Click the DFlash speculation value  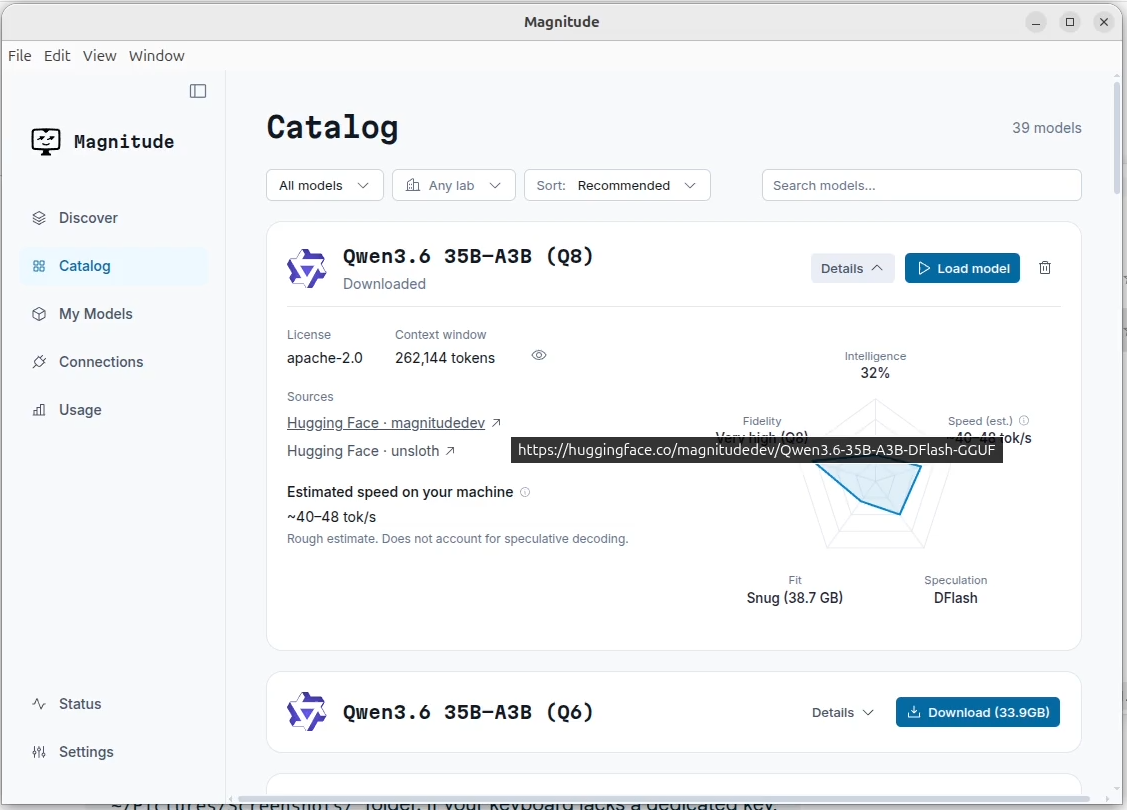point(956,598)
